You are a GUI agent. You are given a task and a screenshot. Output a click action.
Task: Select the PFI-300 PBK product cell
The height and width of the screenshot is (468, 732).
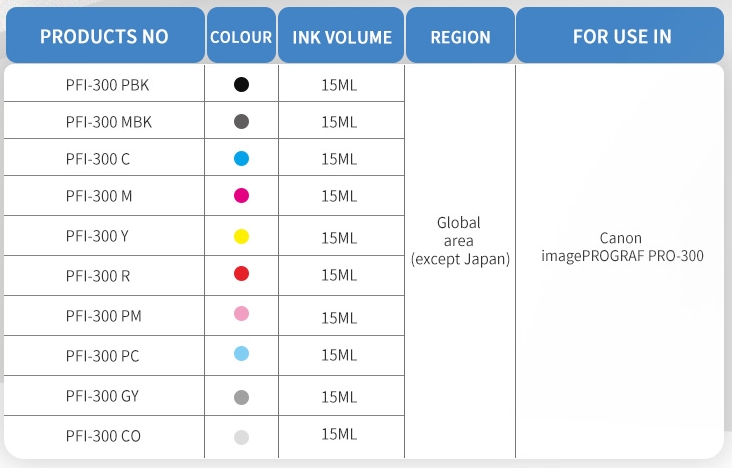107,85
